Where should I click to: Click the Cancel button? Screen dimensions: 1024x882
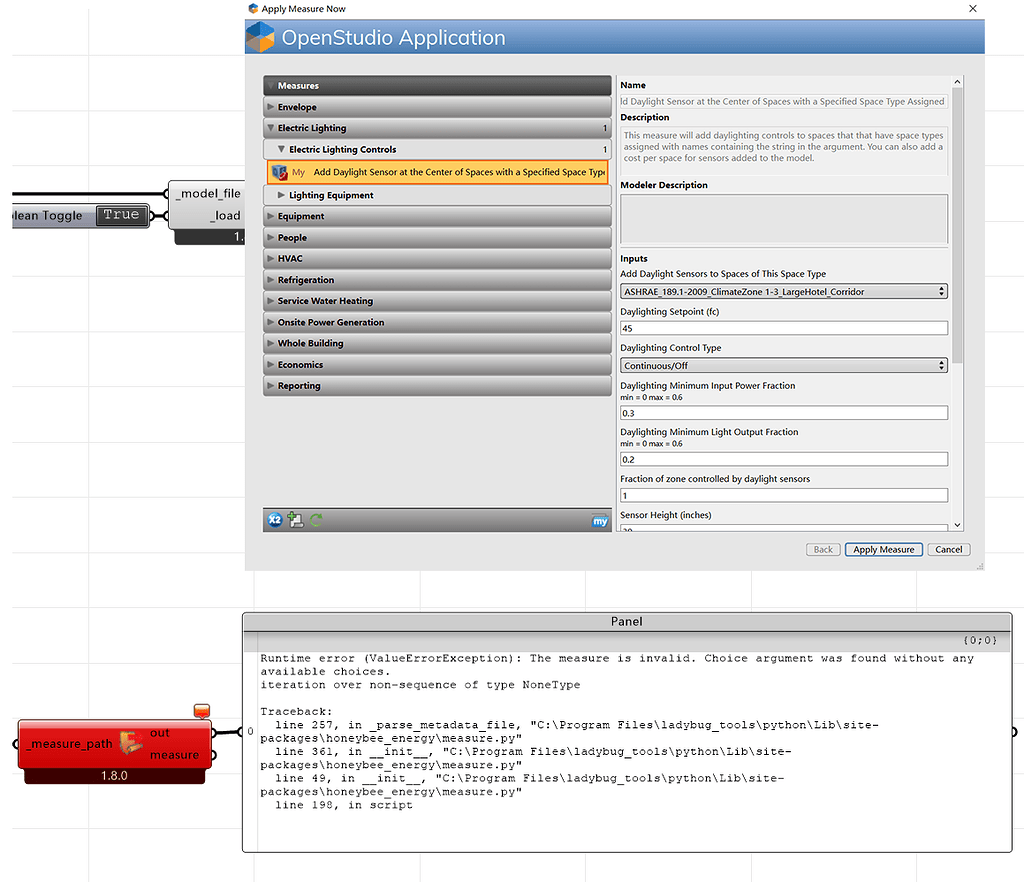coord(948,550)
